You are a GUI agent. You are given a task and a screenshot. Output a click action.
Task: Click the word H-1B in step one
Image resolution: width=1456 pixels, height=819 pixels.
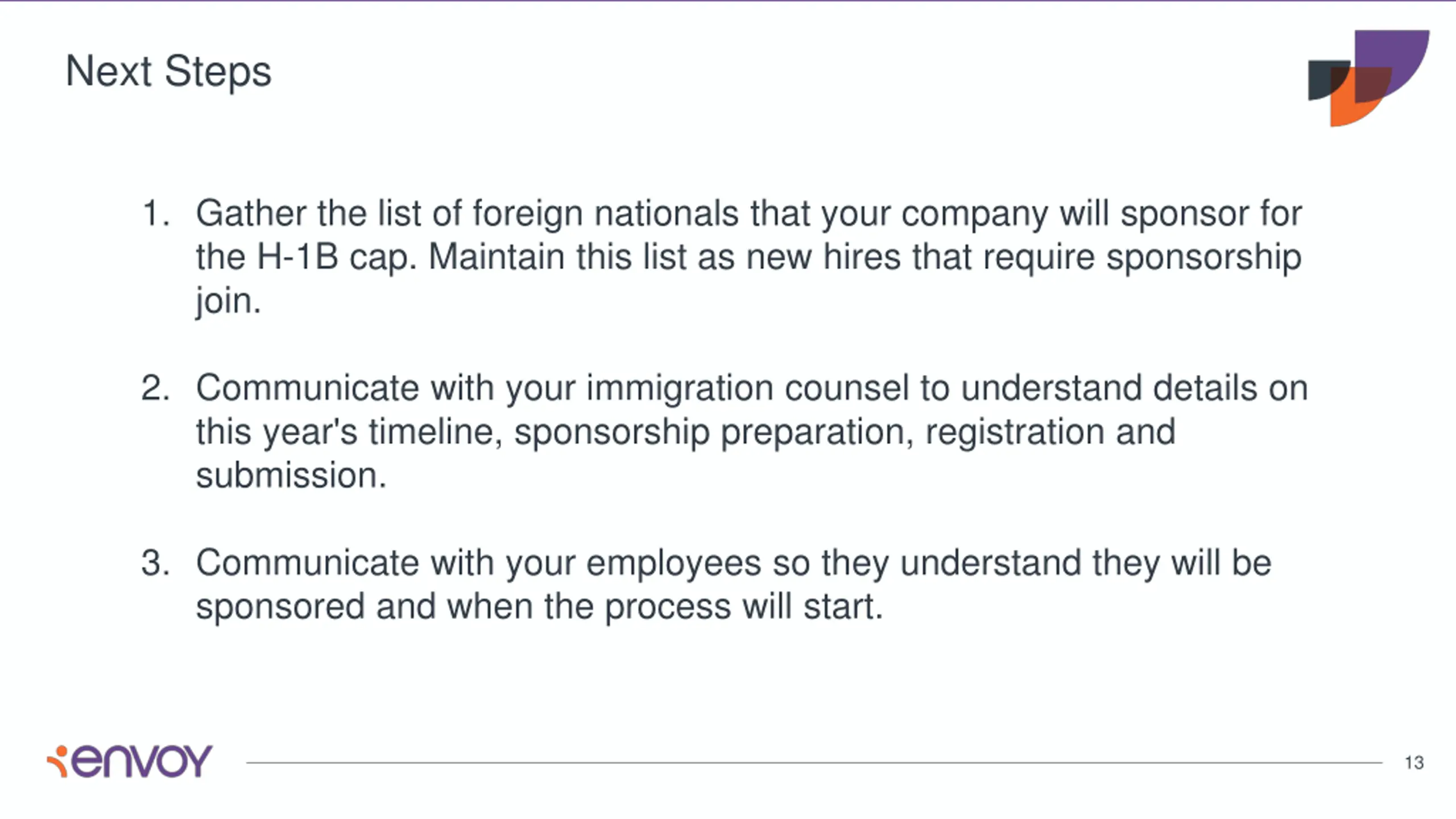pos(297,257)
